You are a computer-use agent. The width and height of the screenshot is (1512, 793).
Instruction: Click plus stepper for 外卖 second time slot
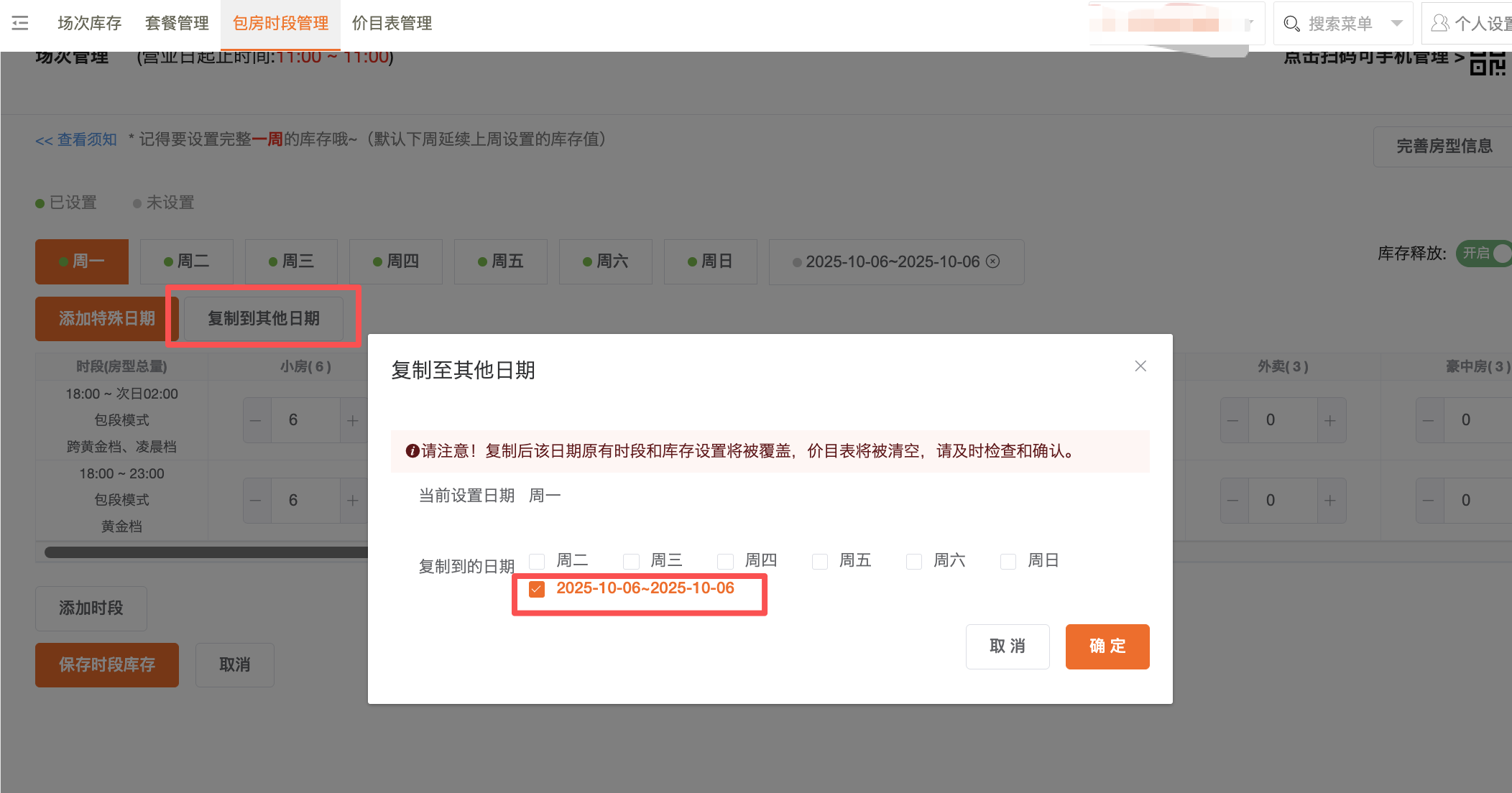coord(1330,501)
